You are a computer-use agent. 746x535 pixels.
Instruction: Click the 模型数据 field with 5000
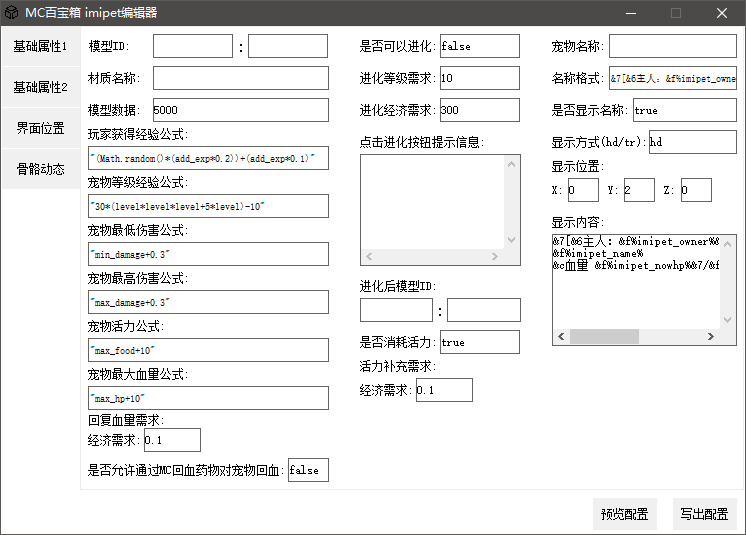pyautogui.click(x=241, y=110)
